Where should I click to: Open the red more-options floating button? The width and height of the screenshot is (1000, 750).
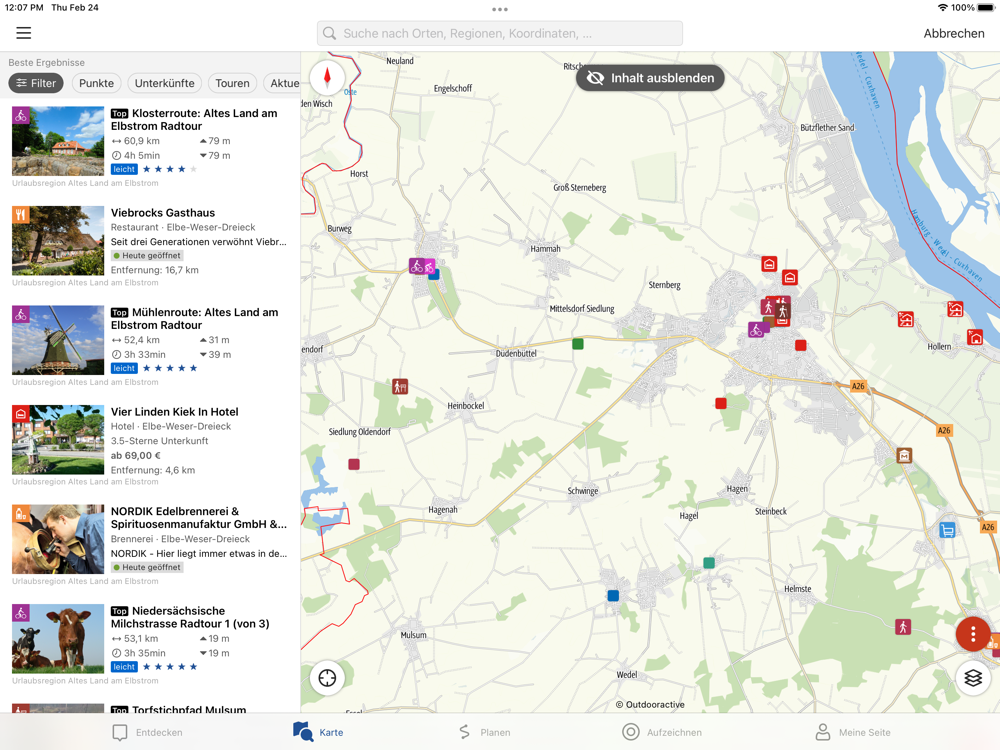click(973, 634)
